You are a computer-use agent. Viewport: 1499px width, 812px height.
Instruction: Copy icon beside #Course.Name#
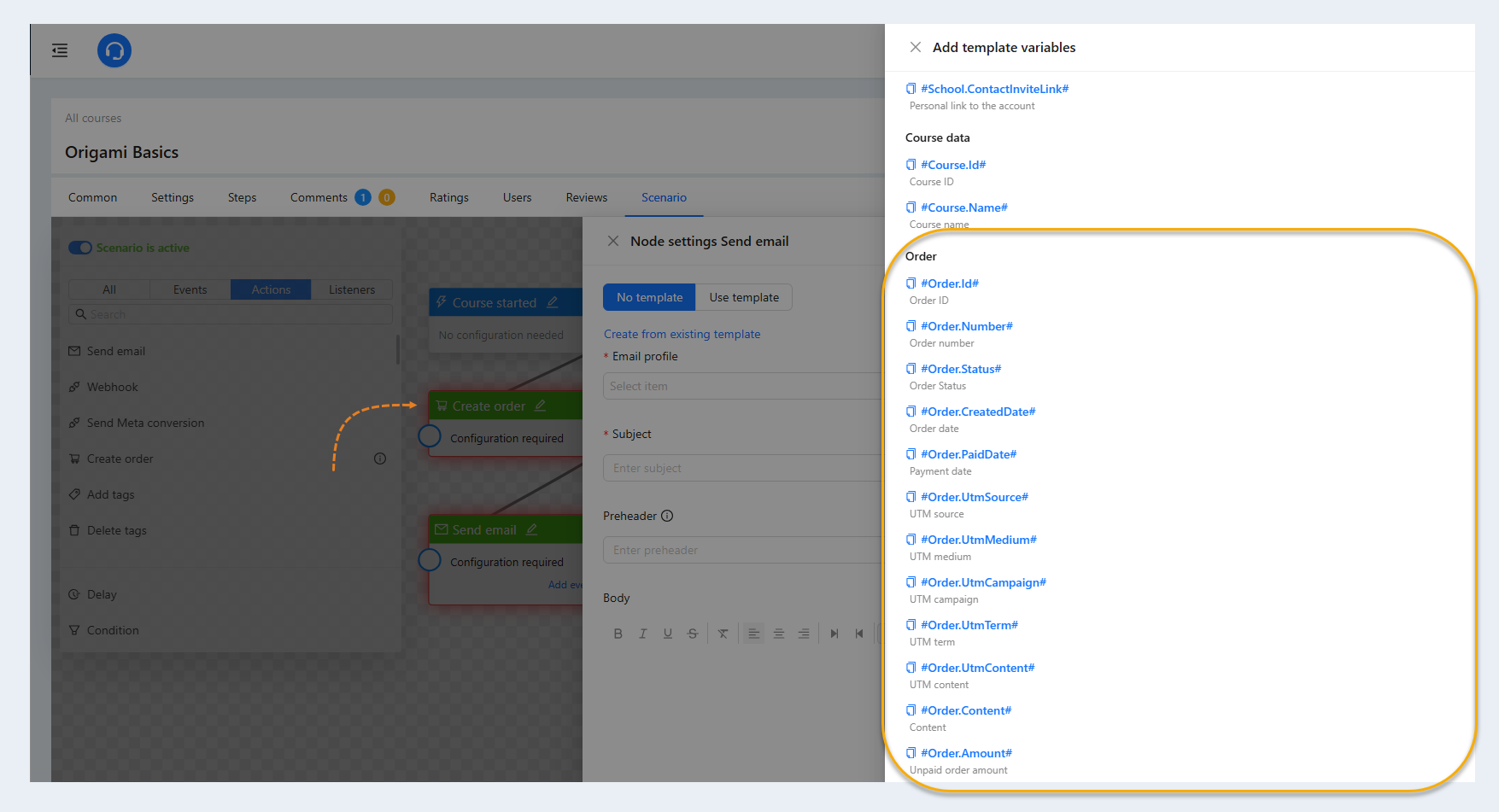coord(911,207)
